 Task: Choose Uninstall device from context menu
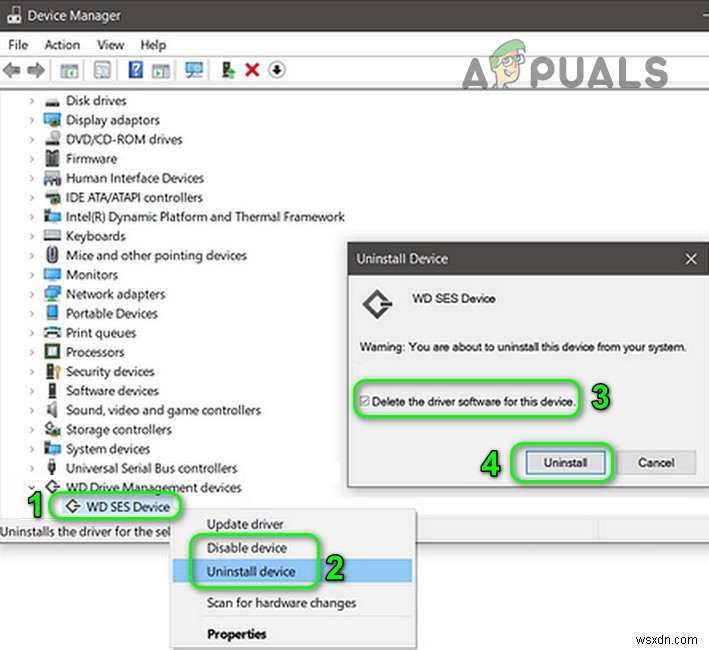pyautogui.click(x=293, y=571)
